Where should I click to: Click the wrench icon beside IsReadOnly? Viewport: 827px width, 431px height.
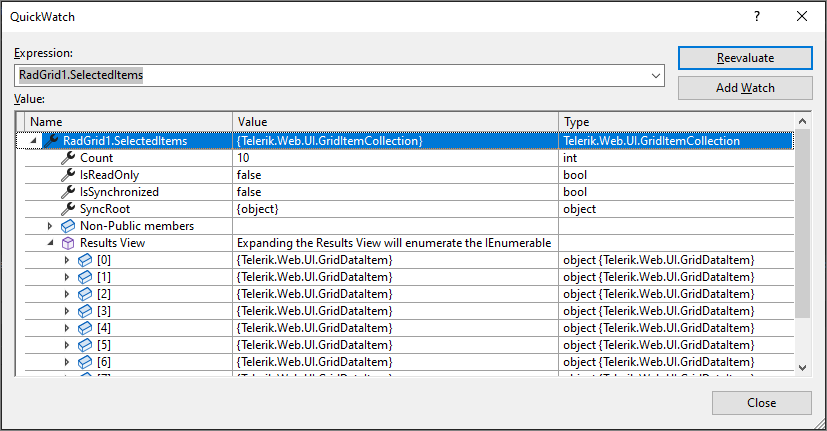68,175
